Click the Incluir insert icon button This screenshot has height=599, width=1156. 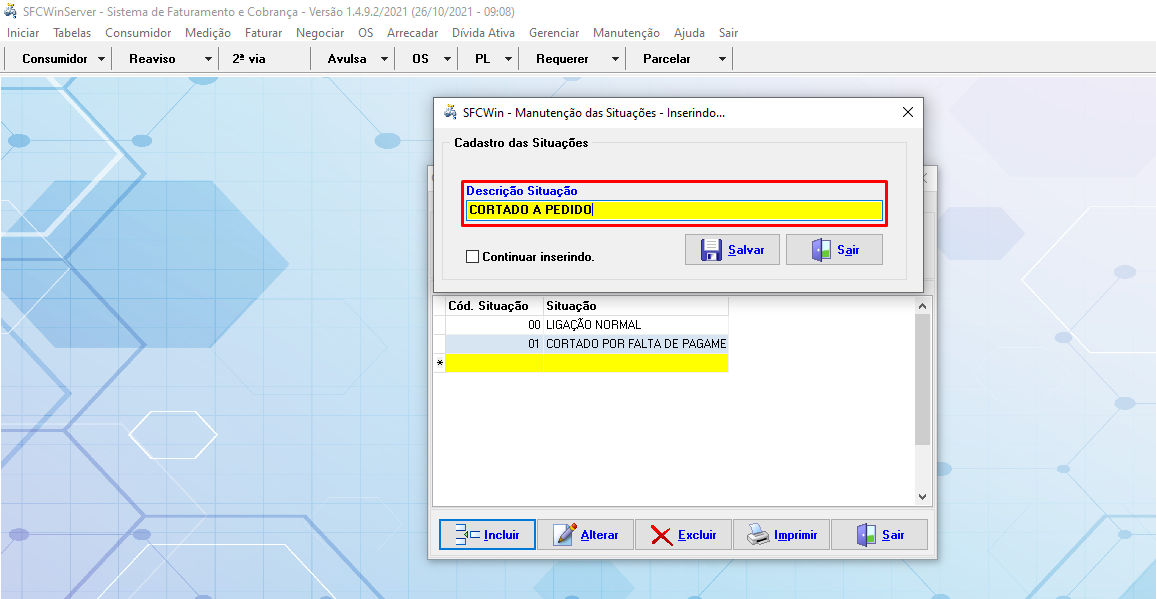coord(467,535)
